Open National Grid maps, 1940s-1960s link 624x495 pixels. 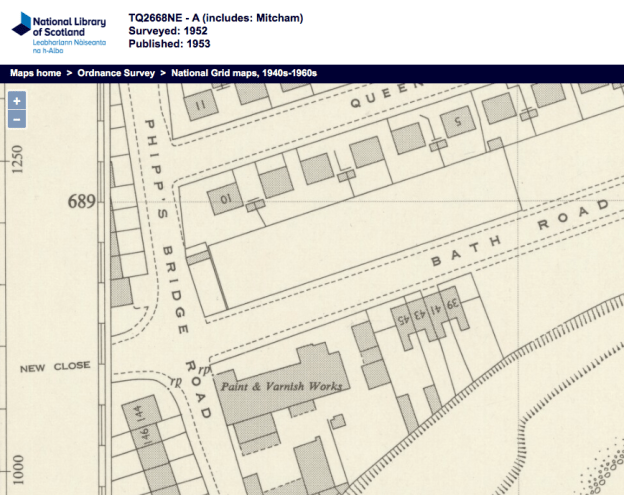pyautogui.click(x=242, y=73)
